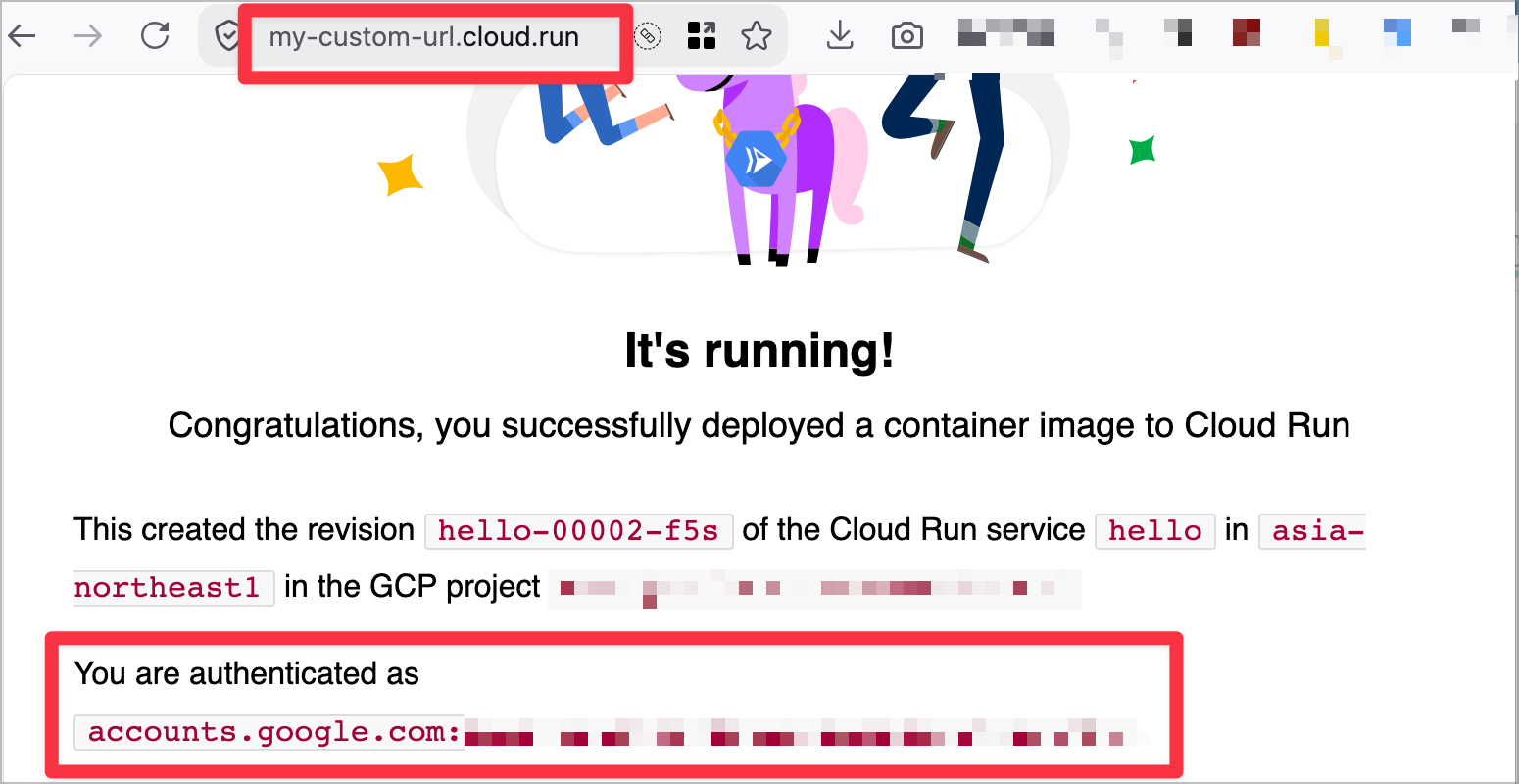The width and height of the screenshot is (1519, 784).
Task: Click the "It's running!" heading
Action: [759, 350]
